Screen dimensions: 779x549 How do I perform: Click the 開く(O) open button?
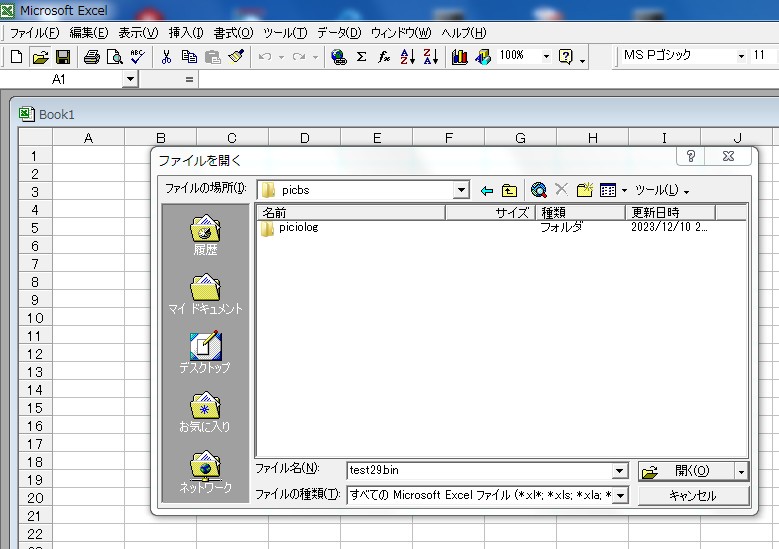[x=687, y=471]
